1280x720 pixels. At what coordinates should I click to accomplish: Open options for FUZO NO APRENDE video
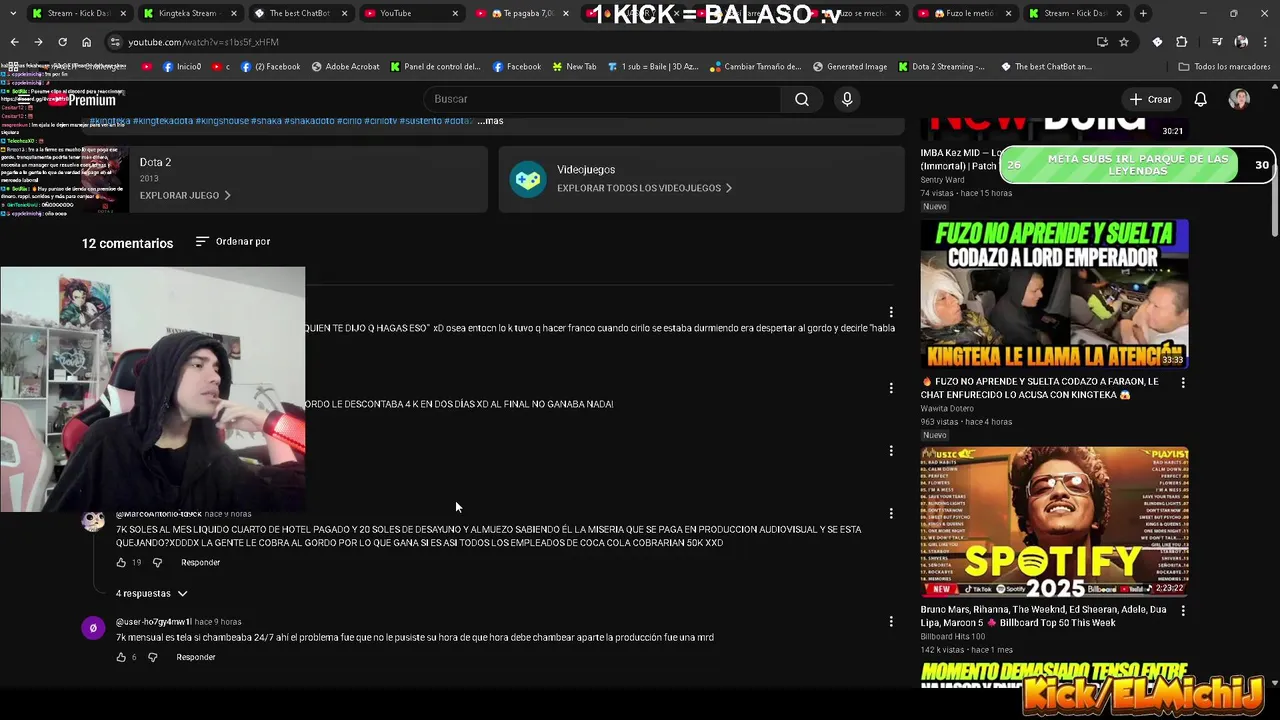tap(1183, 383)
